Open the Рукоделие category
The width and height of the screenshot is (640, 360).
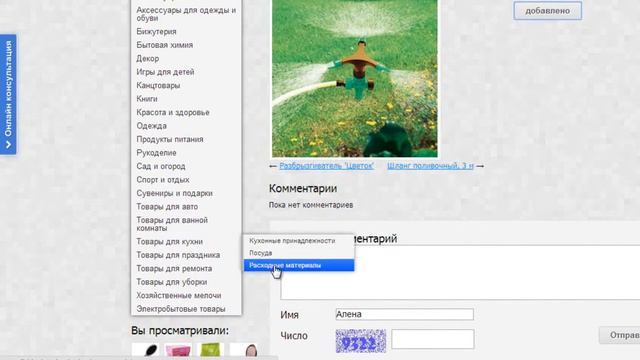tap(156, 153)
